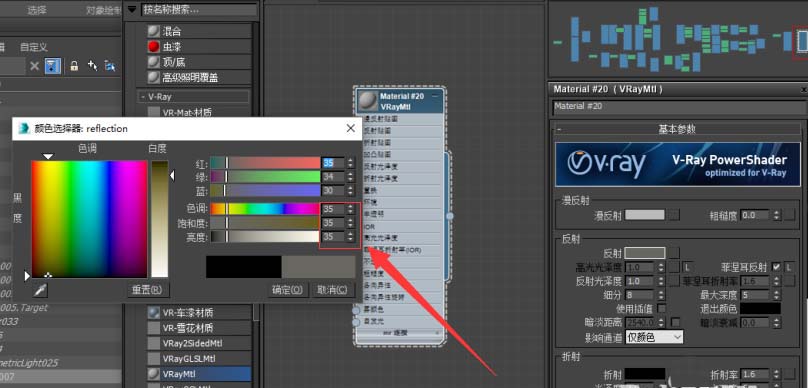Image resolution: width=808 pixels, height=388 pixels.
Task: Click the map button next to 折射率 value
Action: click(790, 374)
